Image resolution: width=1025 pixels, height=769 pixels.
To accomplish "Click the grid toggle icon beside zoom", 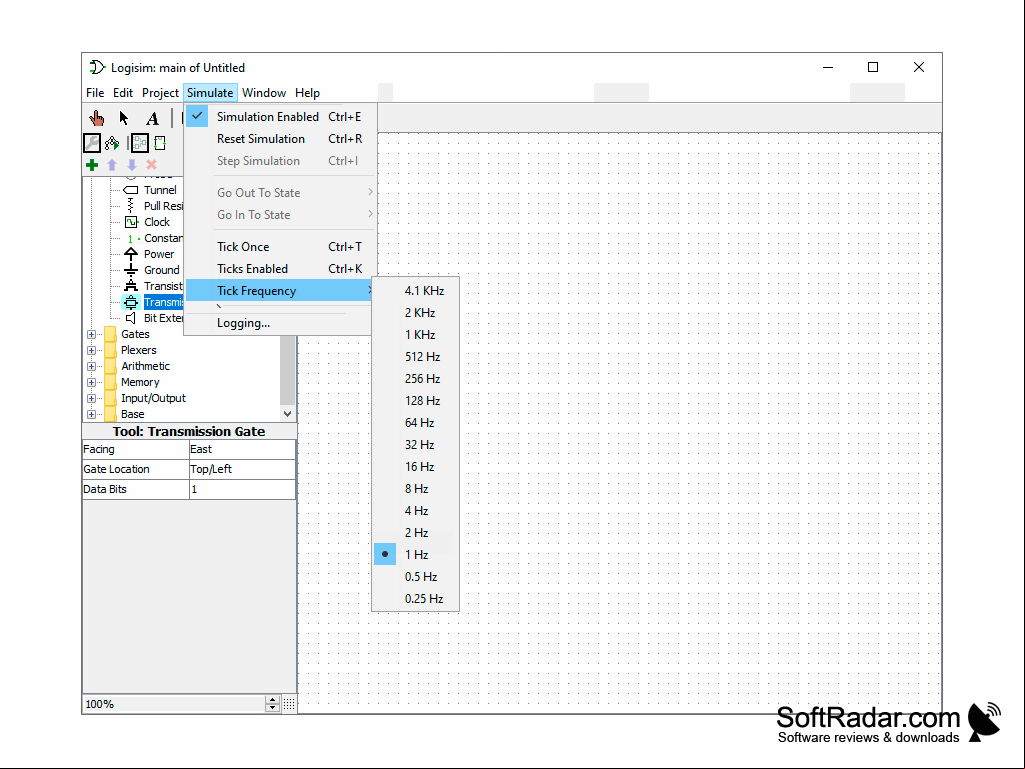I will click(289, 704).
